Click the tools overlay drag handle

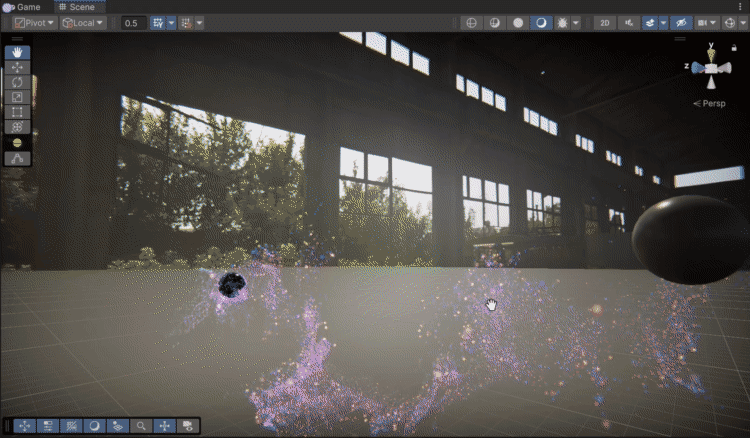17,39
